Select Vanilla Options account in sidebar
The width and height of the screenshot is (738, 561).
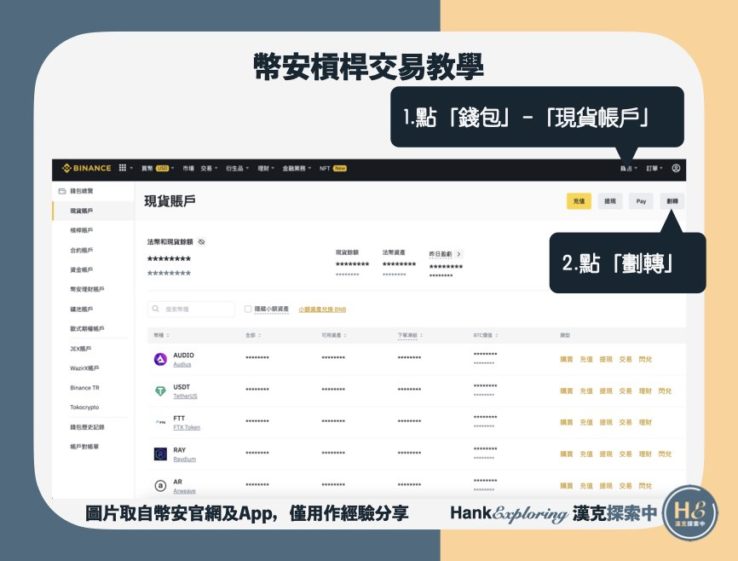coord(87,329)
